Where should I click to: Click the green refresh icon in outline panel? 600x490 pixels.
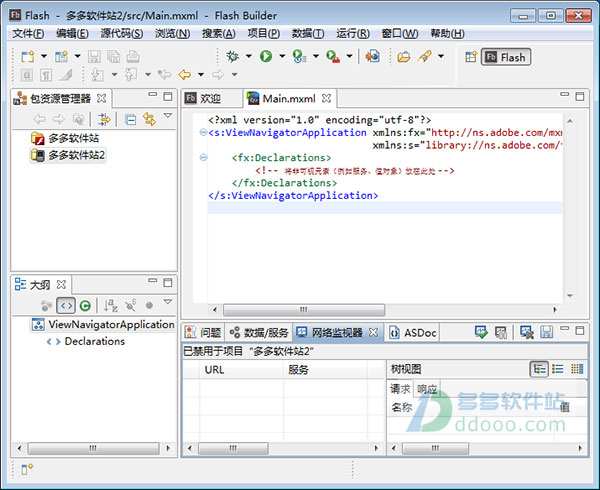tap(86, 305)
